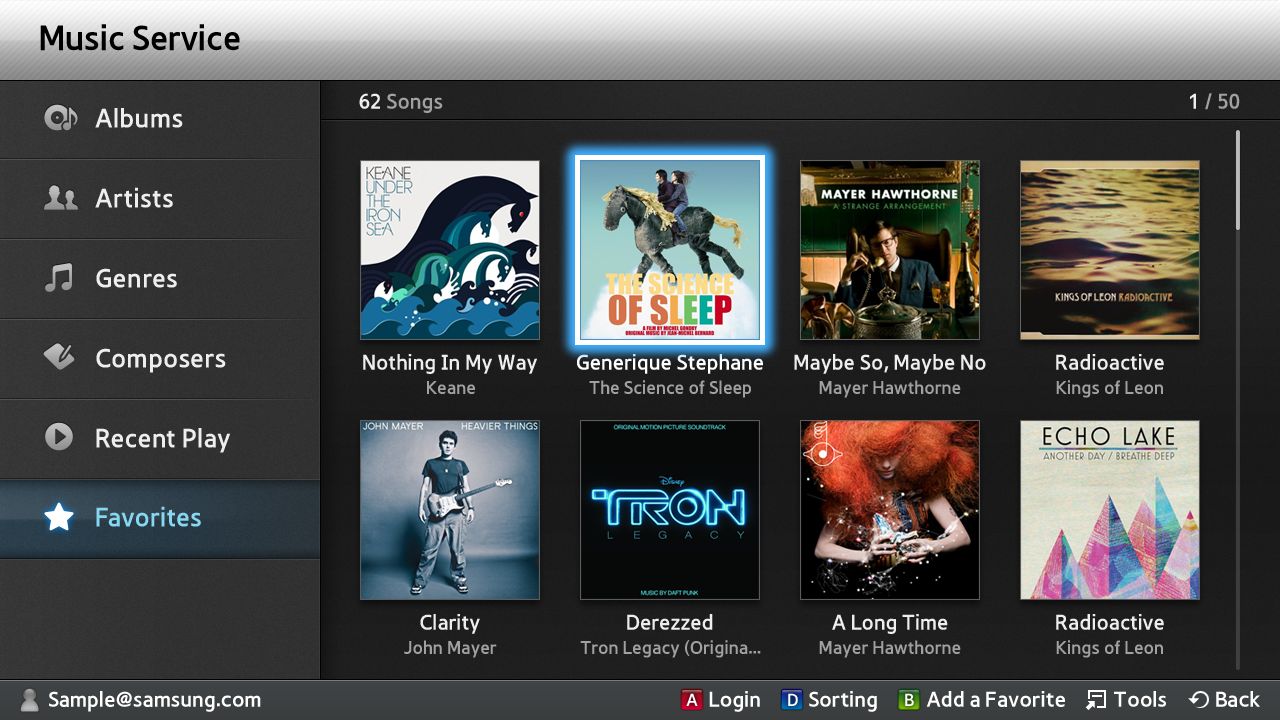Click the Favorites star icon
Image resolution: width=1280 pixels, height=720 pixels.
coord(59,517)
